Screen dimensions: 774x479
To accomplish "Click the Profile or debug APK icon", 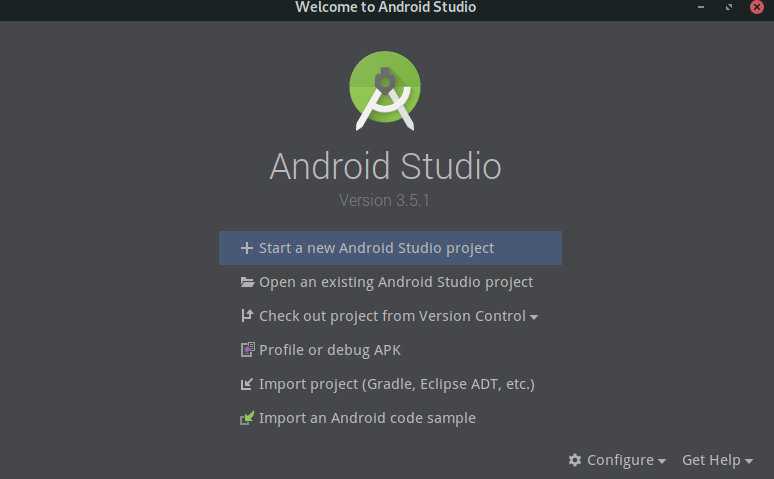I will (x=247, y=350).
